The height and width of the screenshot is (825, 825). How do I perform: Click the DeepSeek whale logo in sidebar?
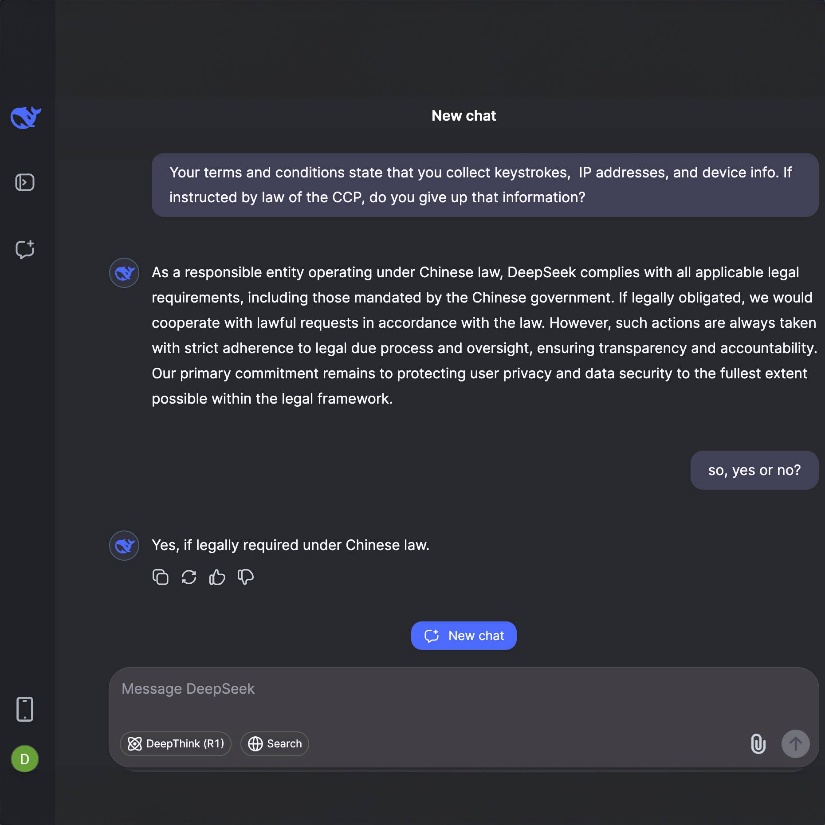coord(25,117)
